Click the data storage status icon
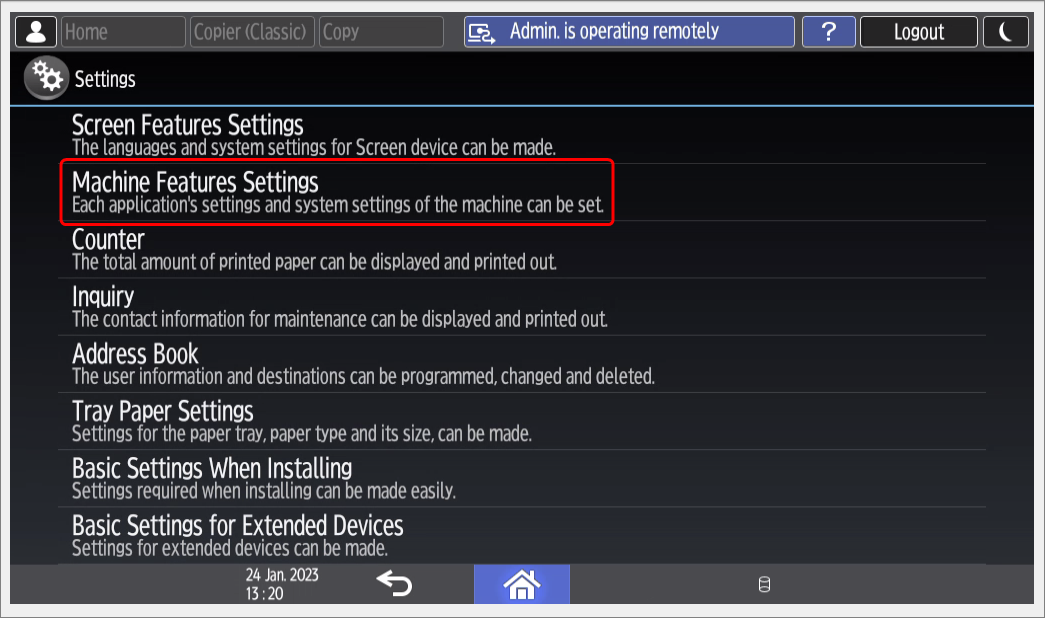The height and width of the screenshot is (618, 1045). pyautogui.click(x=764, y=585)
